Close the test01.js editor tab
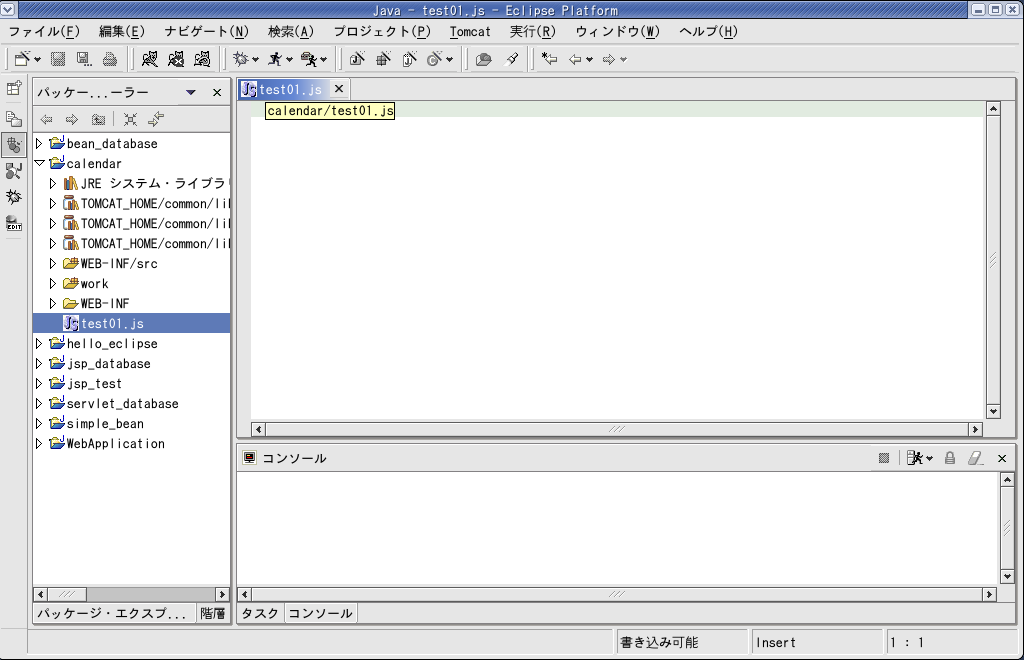This screenshot has height=660, width=1024. (338, 89)
